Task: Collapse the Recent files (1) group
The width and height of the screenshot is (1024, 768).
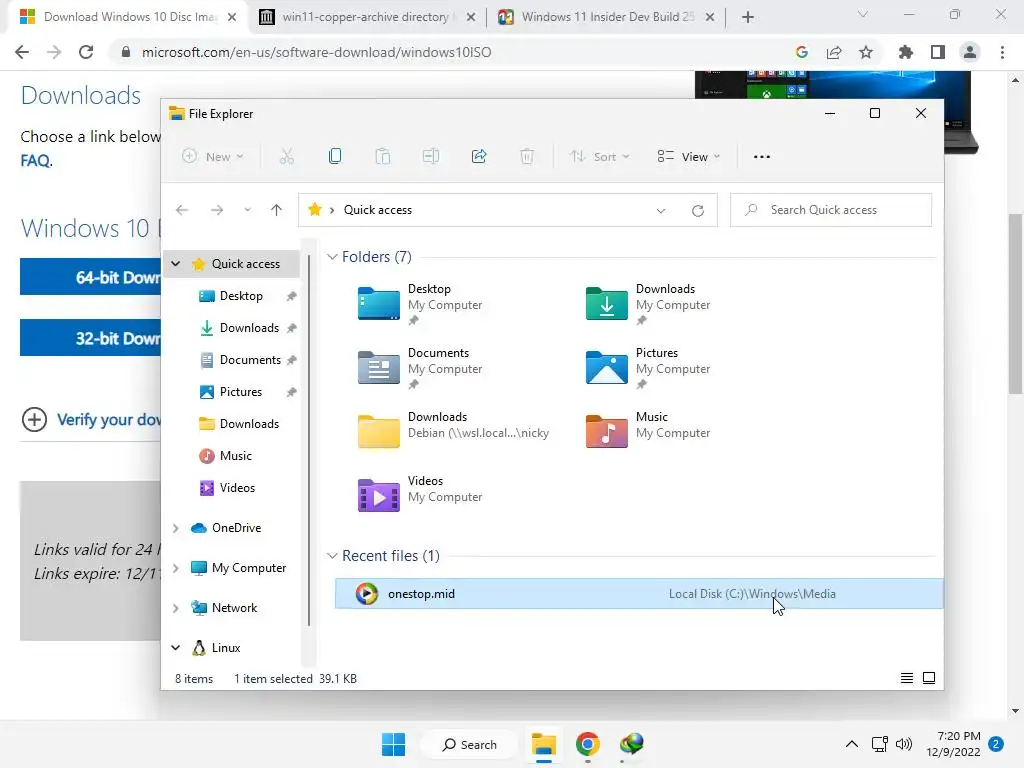Action: point(332,556)
